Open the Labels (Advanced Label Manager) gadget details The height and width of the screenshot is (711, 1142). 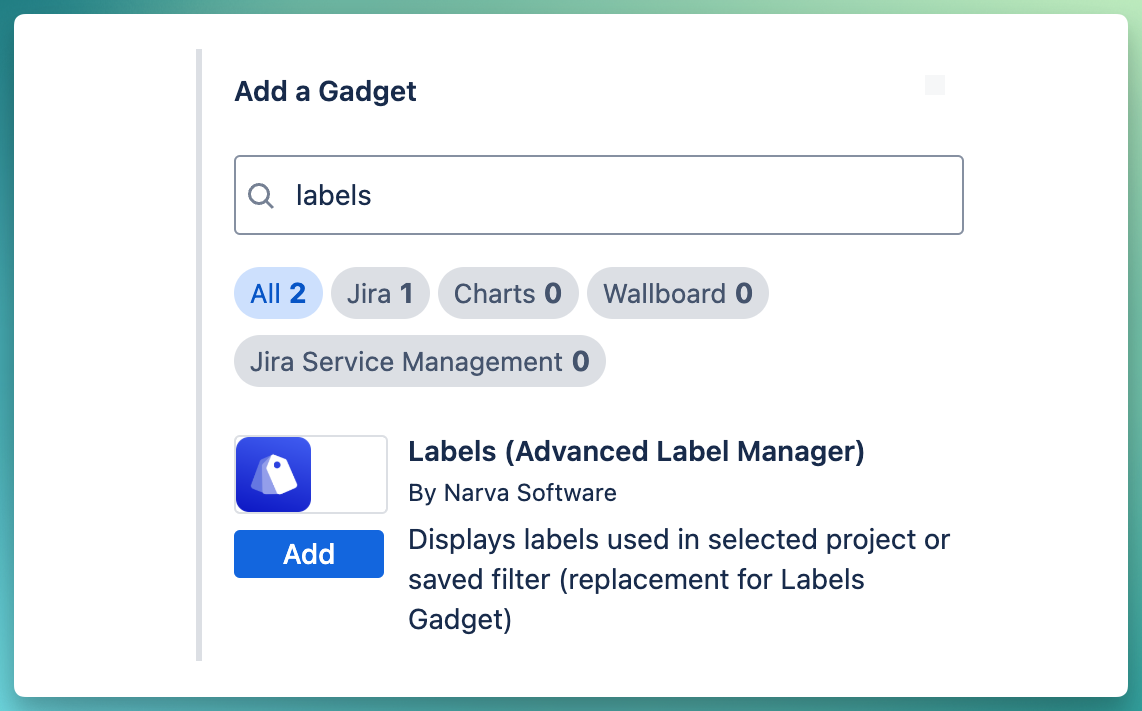pos(636,452)
